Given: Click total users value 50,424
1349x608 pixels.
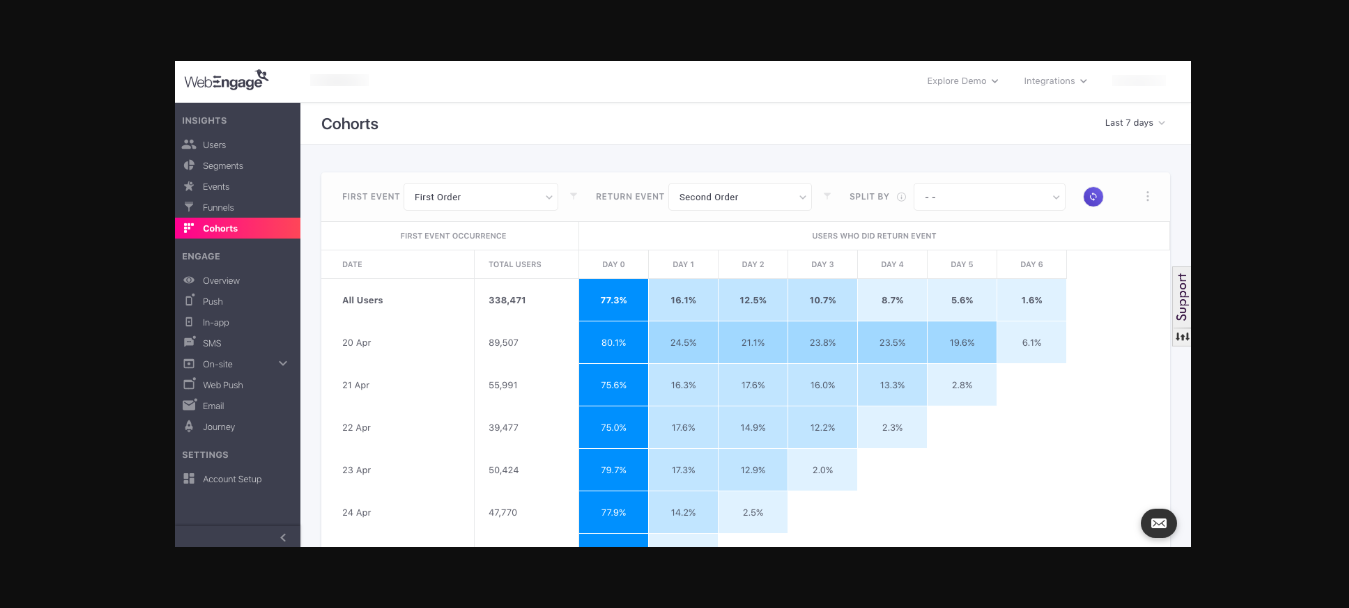Looking at the screenshot, I should (x=504, y=470).
